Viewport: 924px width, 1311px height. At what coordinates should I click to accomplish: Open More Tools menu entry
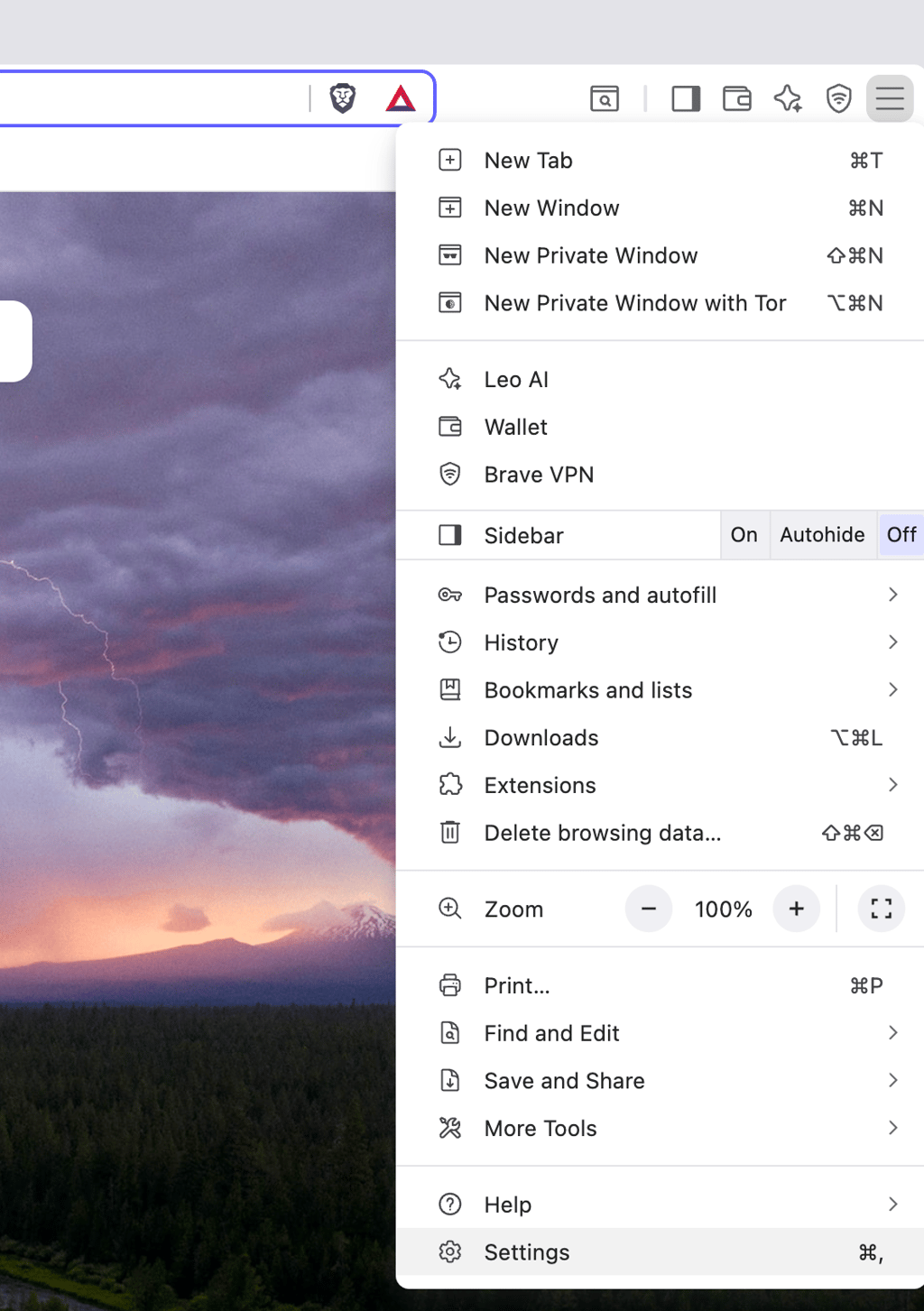pyautogui.click(x=660, y=1128)
